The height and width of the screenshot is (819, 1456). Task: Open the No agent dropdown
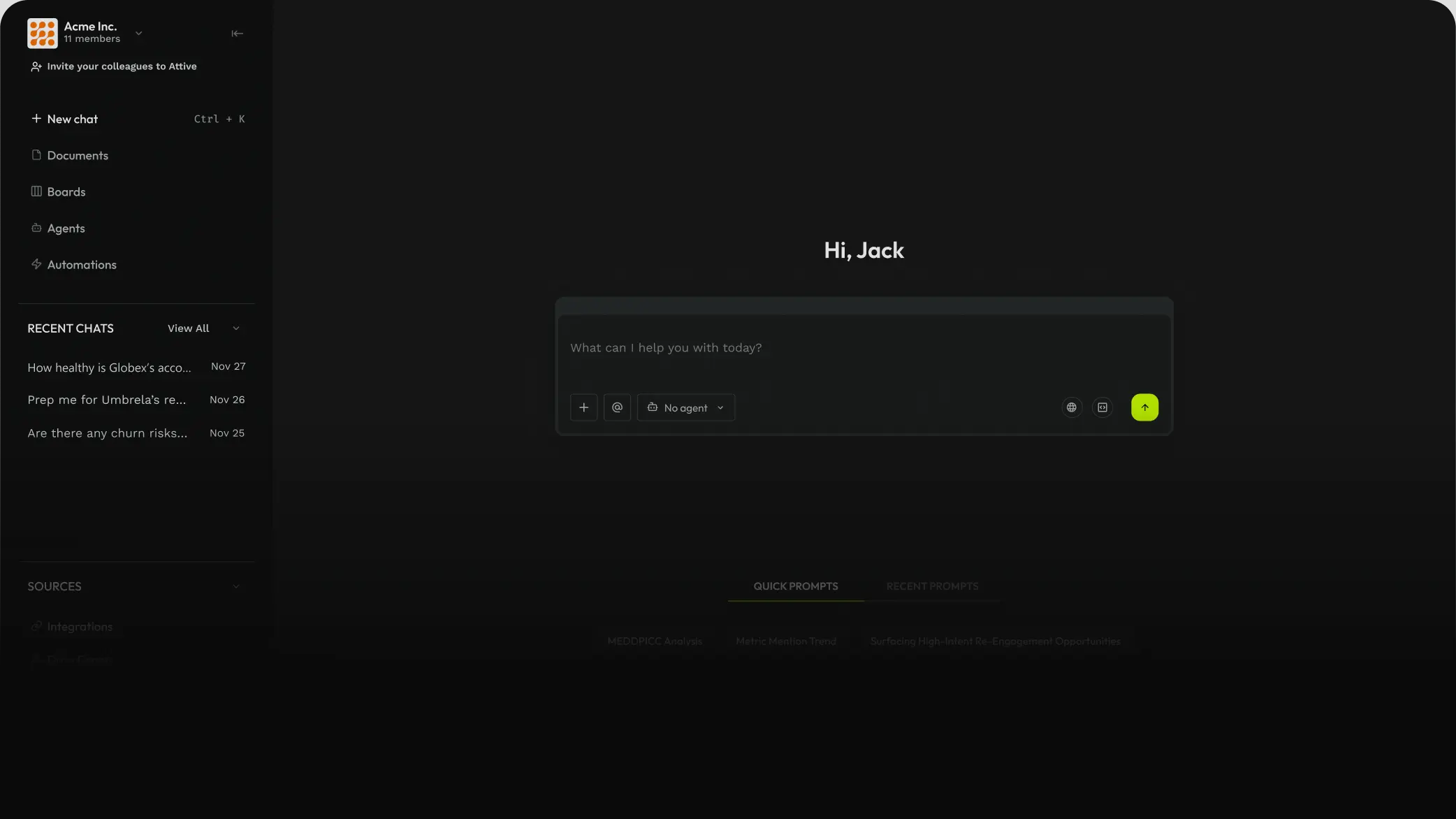(x=685, y=407)
